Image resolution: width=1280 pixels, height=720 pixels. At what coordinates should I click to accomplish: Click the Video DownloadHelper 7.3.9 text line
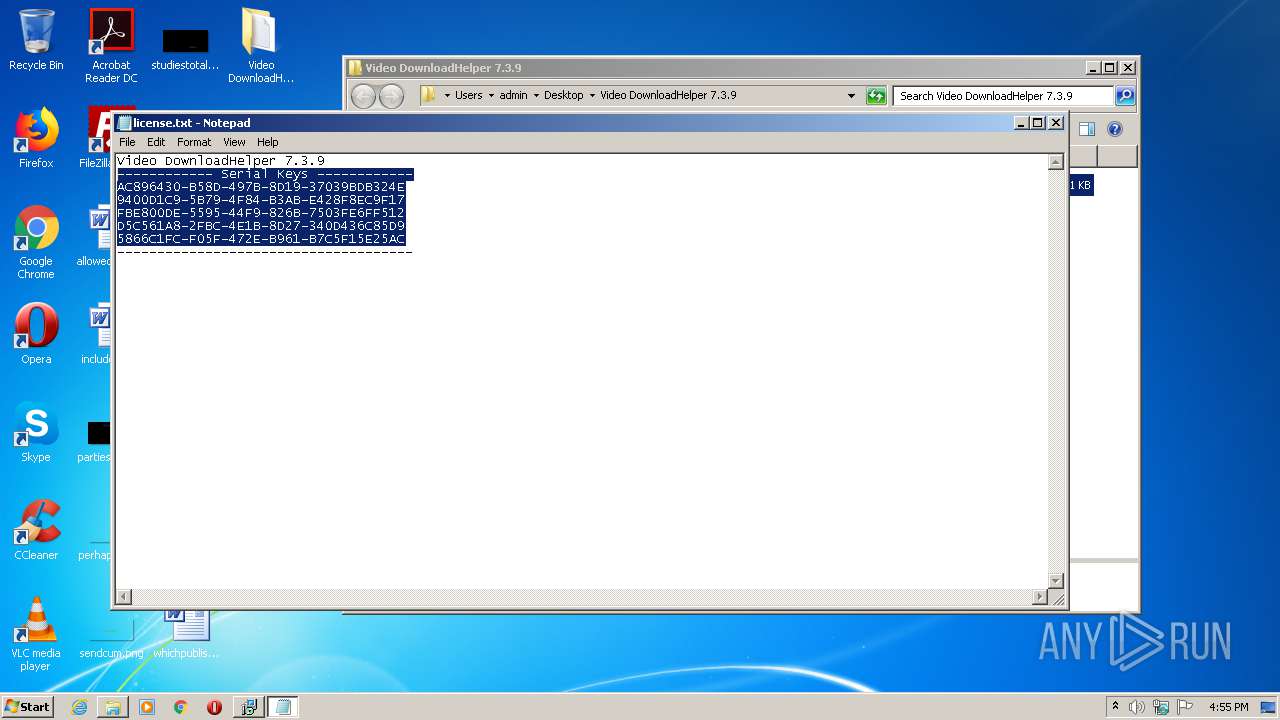coord(221,161)
